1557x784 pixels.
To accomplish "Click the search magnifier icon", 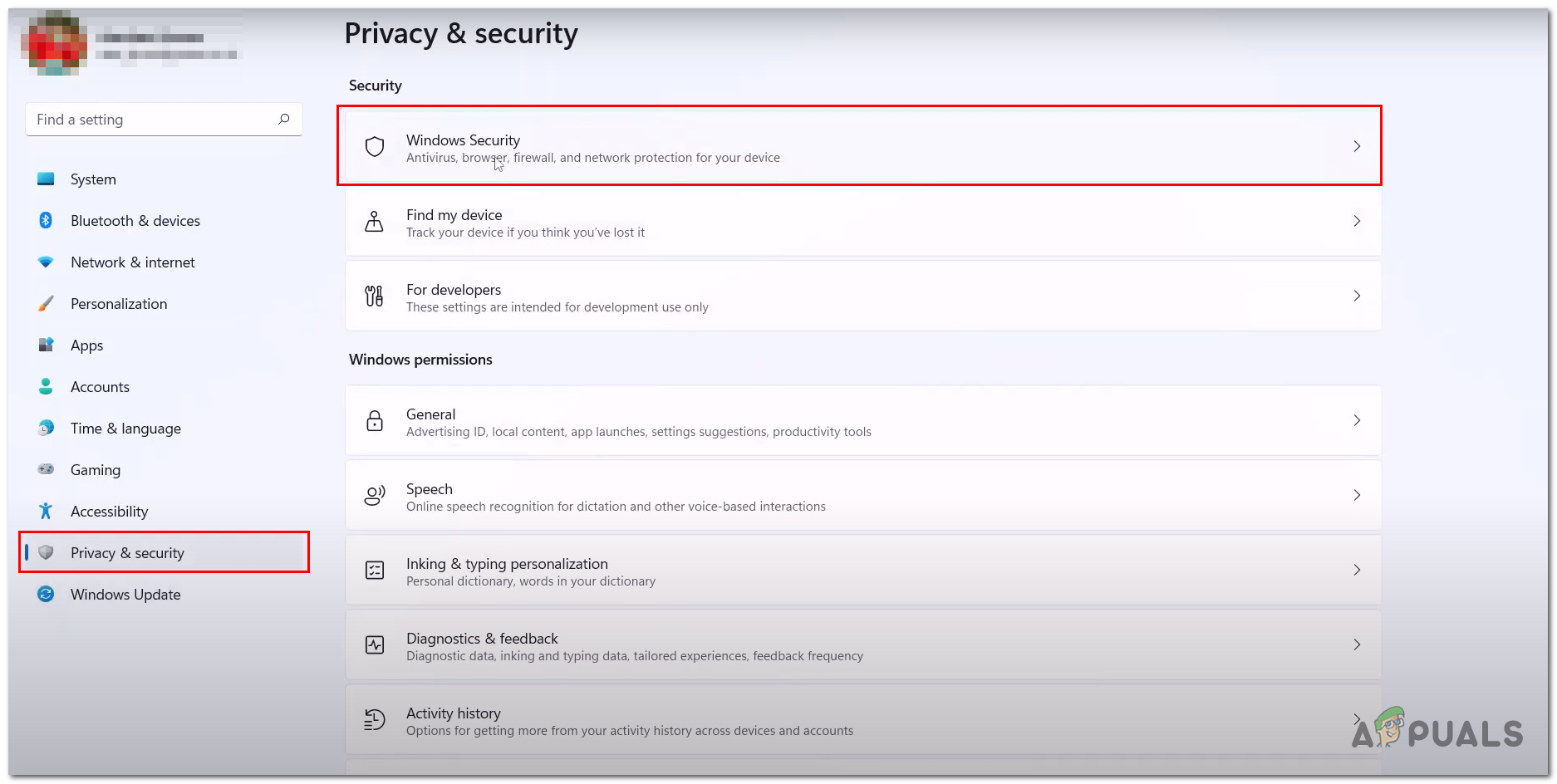I will (284, 120).
